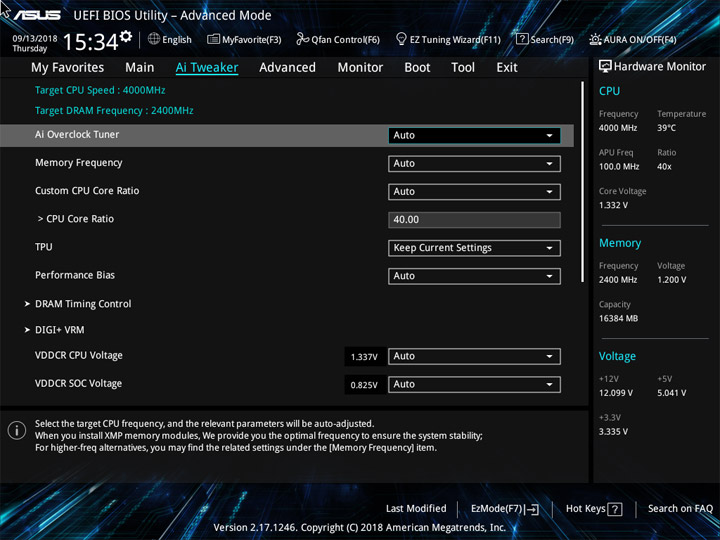
Task: Switch to My Favorites tab
Action: click(68, 68)
